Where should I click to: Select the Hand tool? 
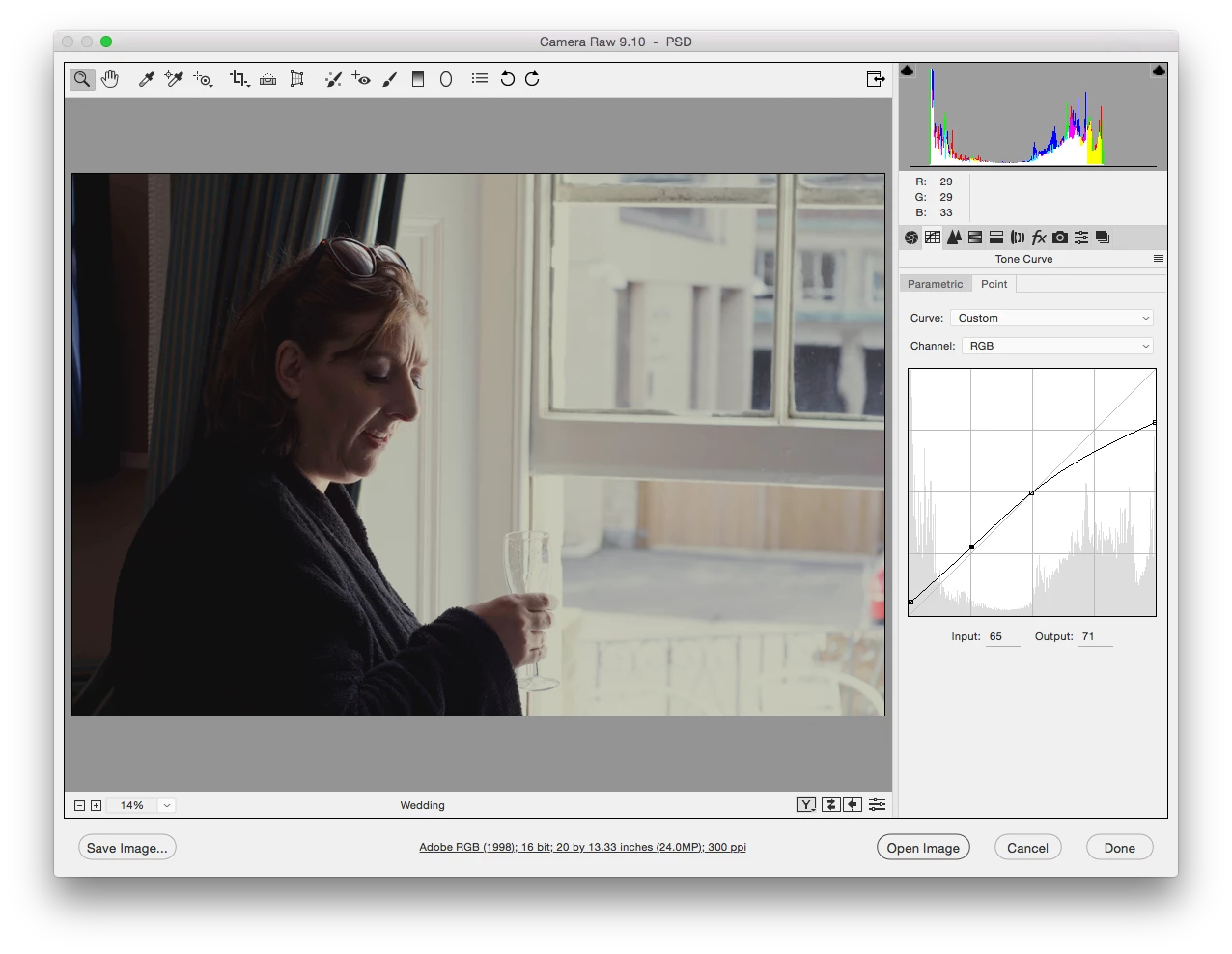coord(110,79)
